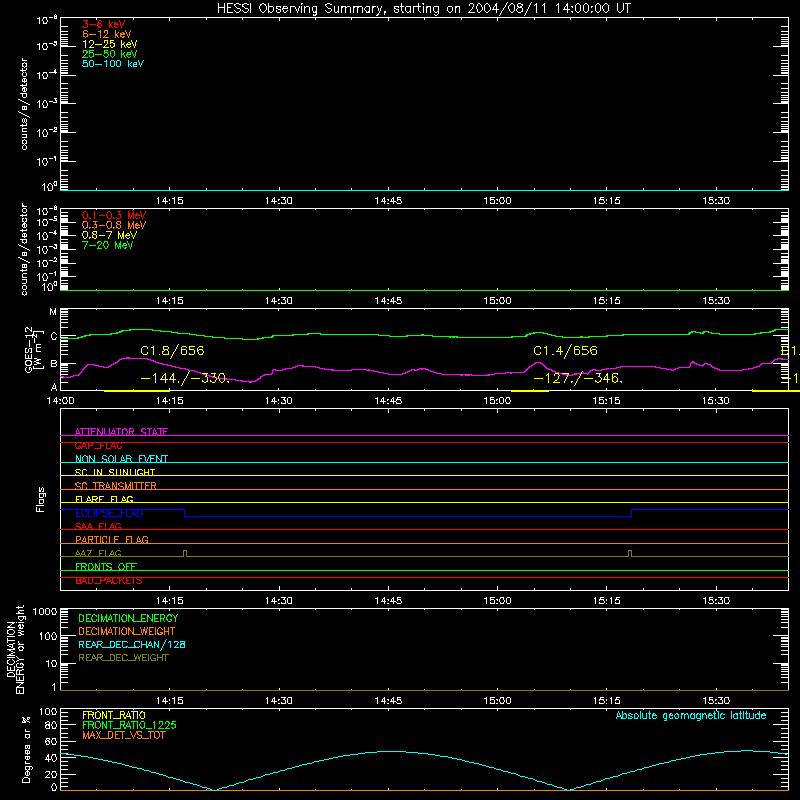The height and width of the screenshot is (800, 800).
Task: Click the DECIMATION ENERGY or weight axis title
Action: click(x=16, y=650)
